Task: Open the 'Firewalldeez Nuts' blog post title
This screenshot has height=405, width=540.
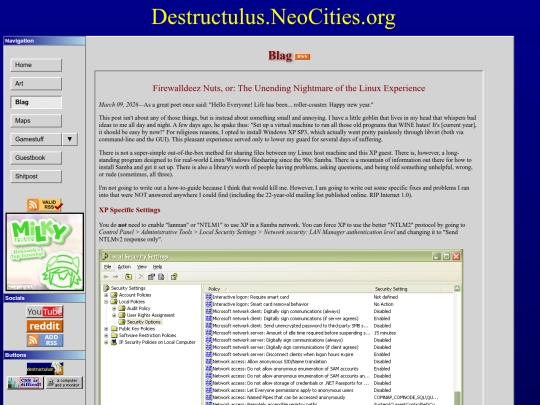Action: click(289, 88)
